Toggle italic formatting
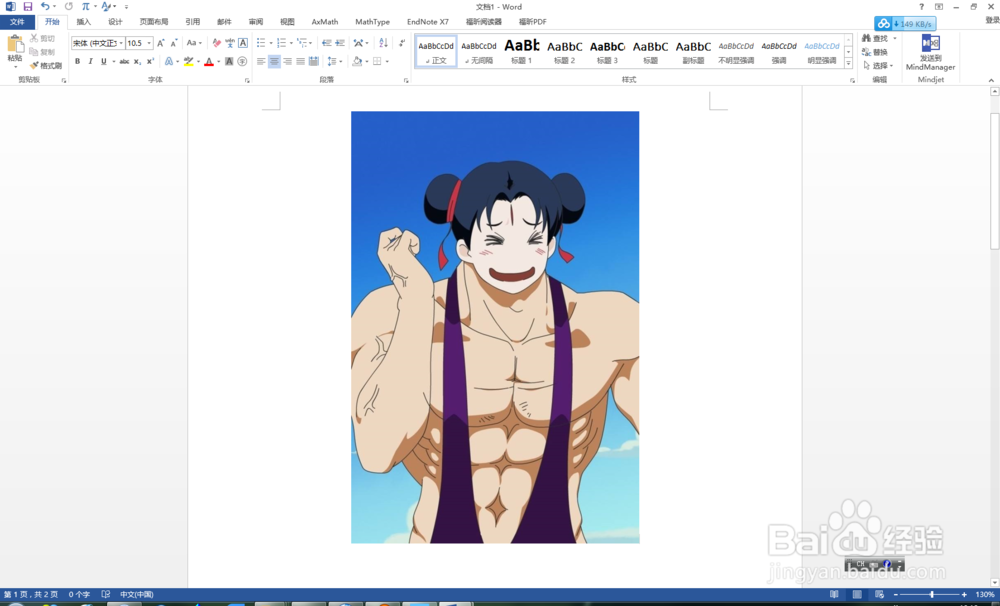Screen dimensions: 1000x606 [90, 61]
